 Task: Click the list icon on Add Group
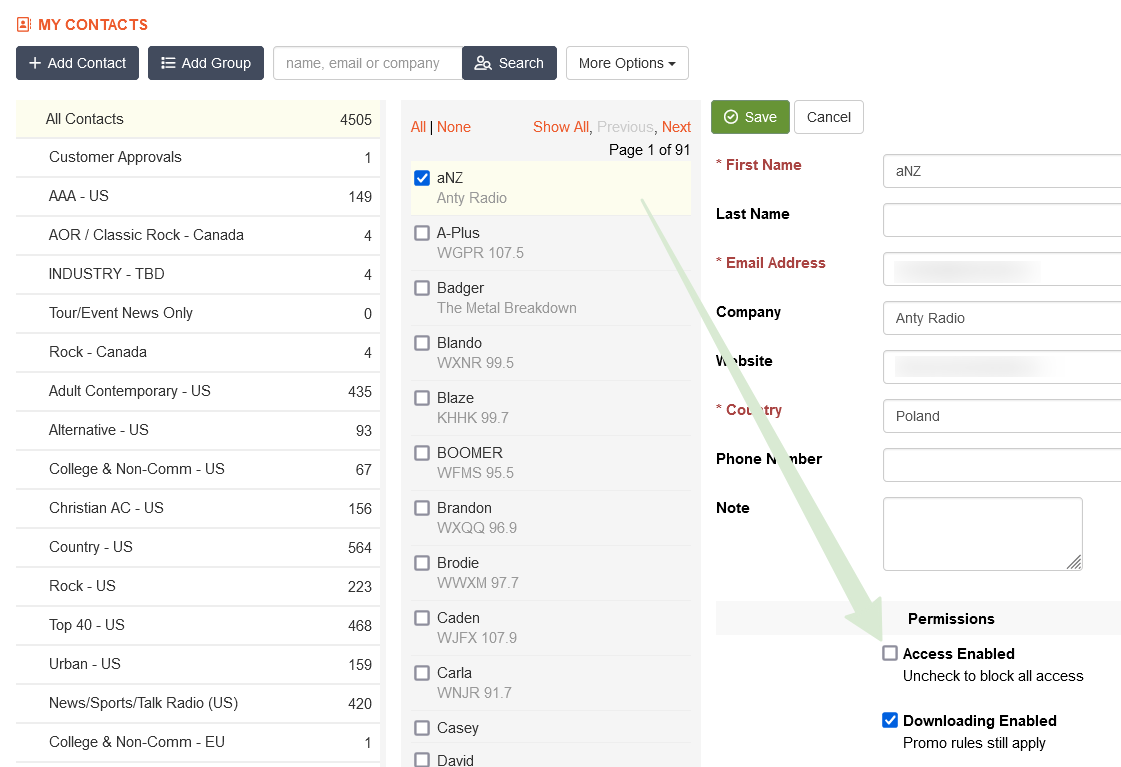[168, 63]
